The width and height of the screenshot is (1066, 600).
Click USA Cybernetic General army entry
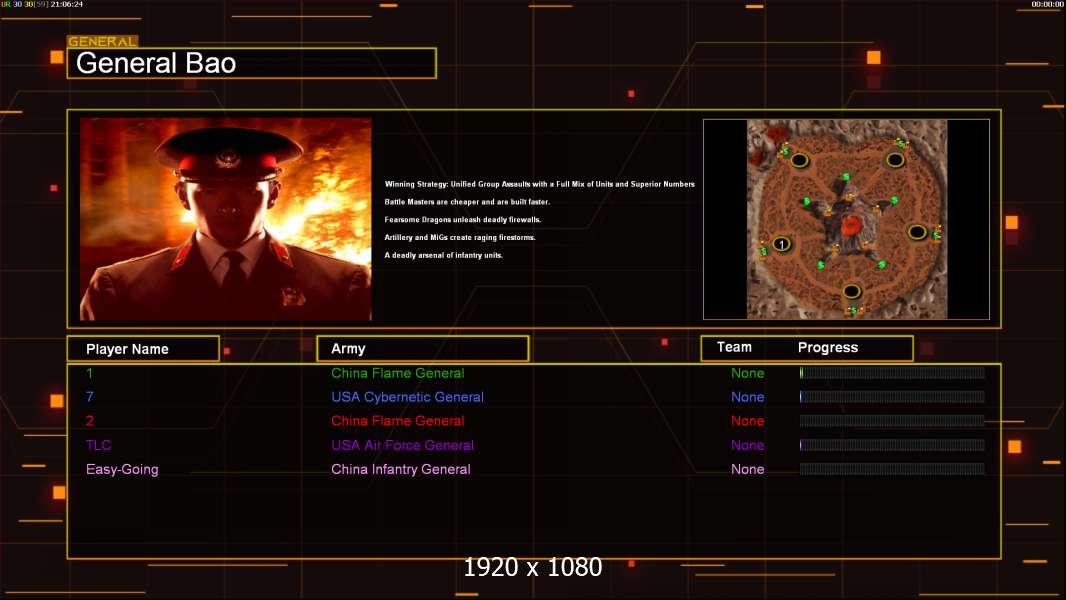(x=407, y=397)
